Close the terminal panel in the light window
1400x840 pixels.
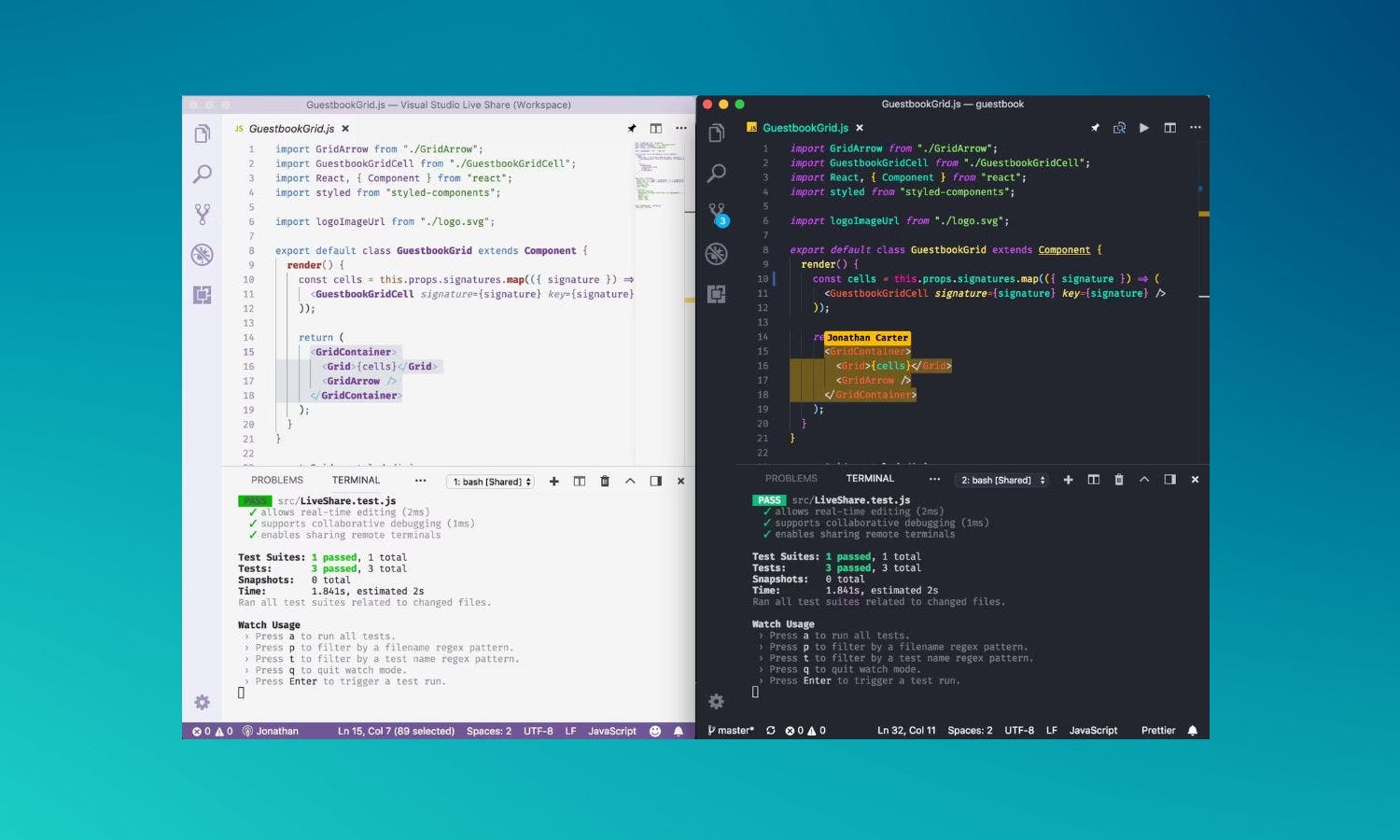(x=680, y=482)
